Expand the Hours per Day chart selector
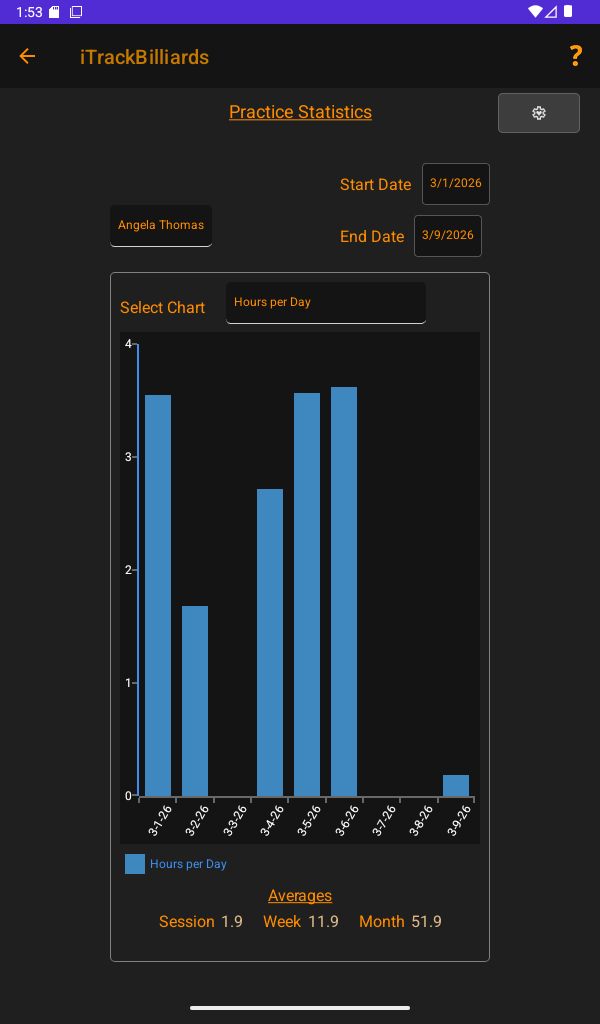The width and height of the screenshot is (600, 1024). (326, 303)
